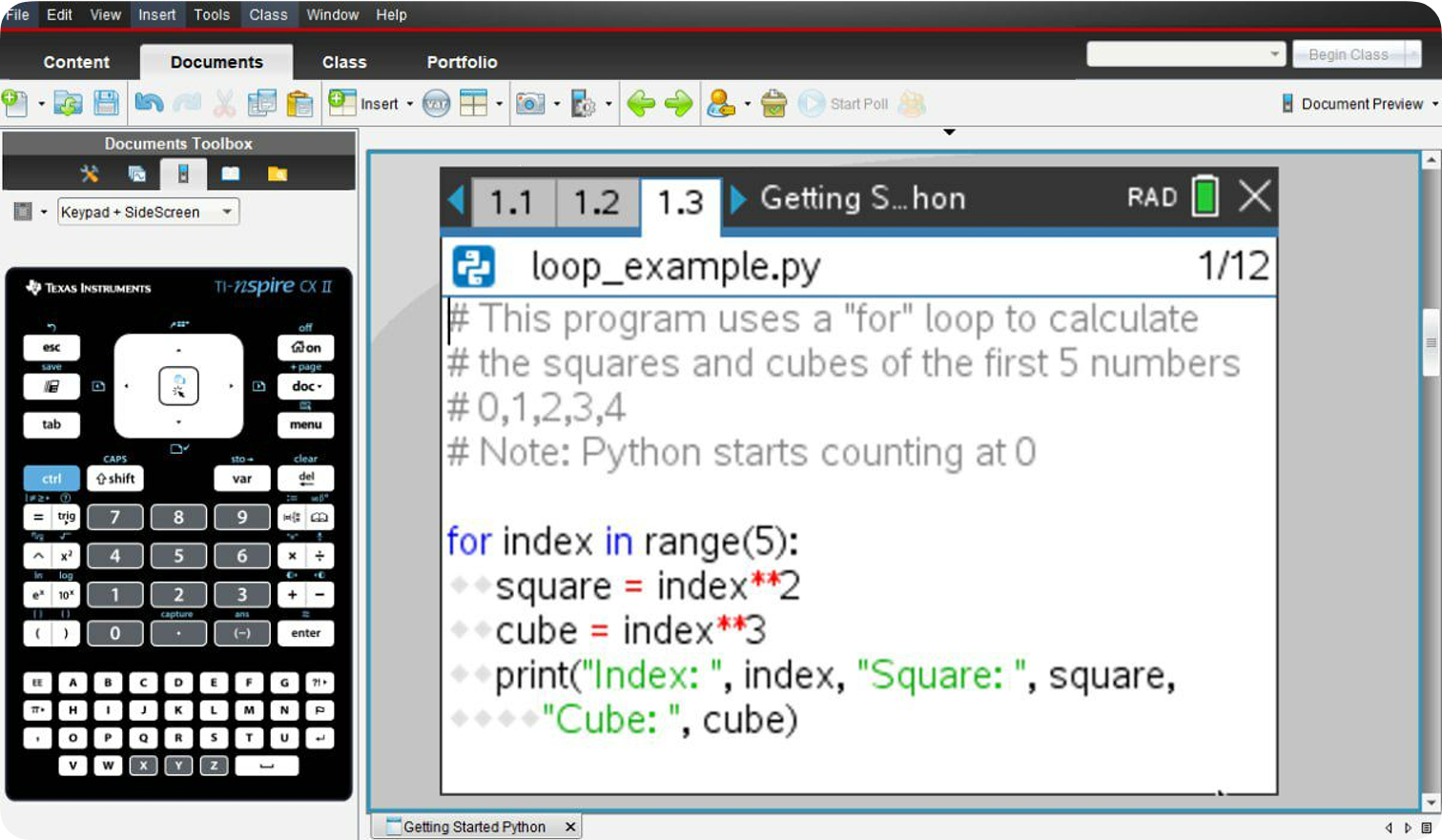Click the Variables (var) toolbar icon
Viewport: 1442px width, 840px height.
[x=436, y=103]
